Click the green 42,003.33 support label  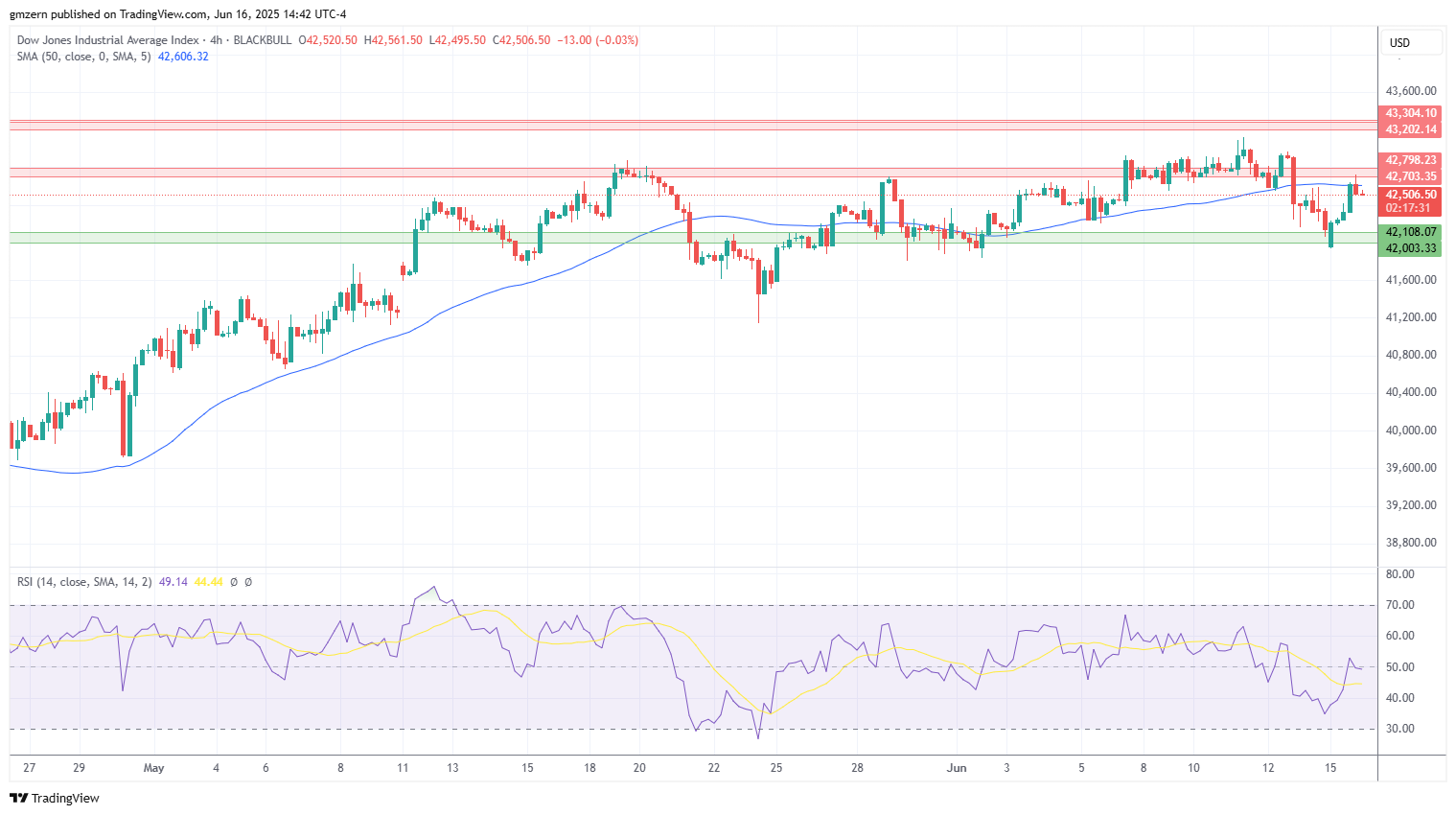coord(1411,248)
